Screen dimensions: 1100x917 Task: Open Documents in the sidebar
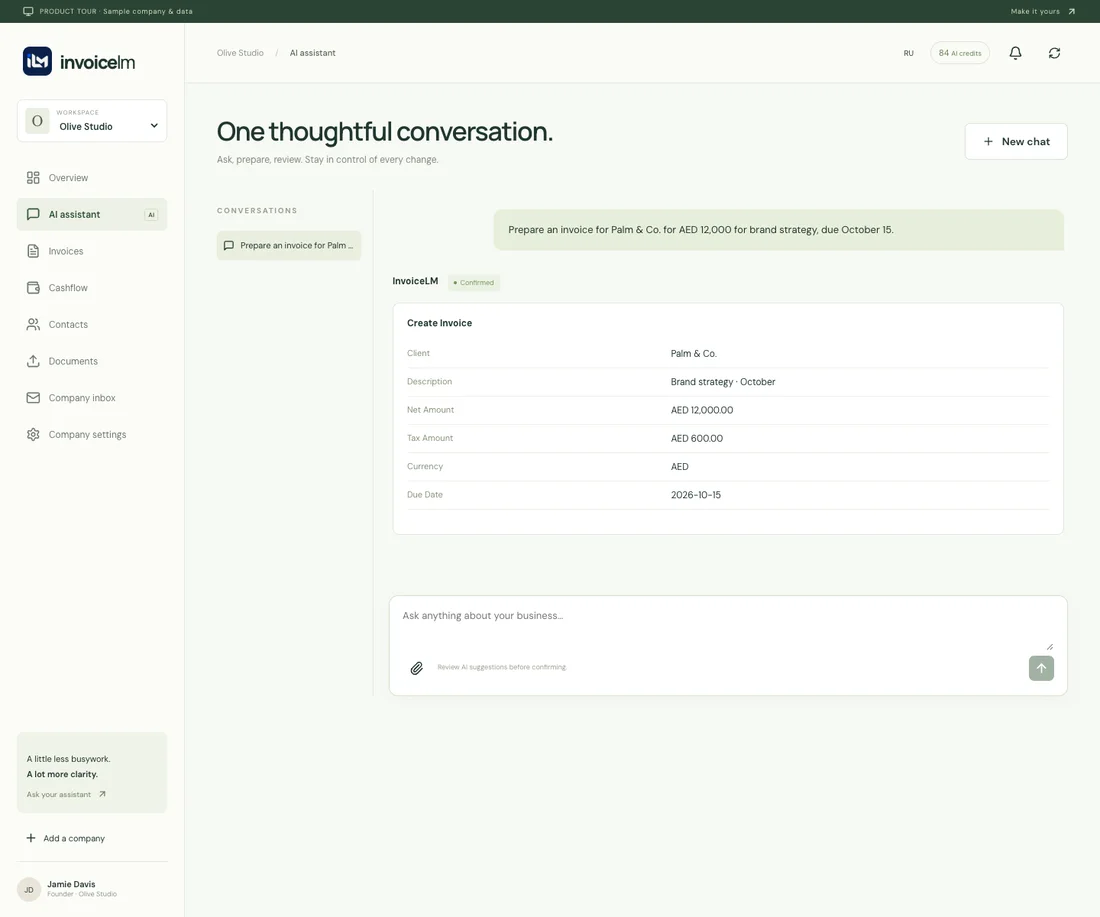click(x=92, y=361)
